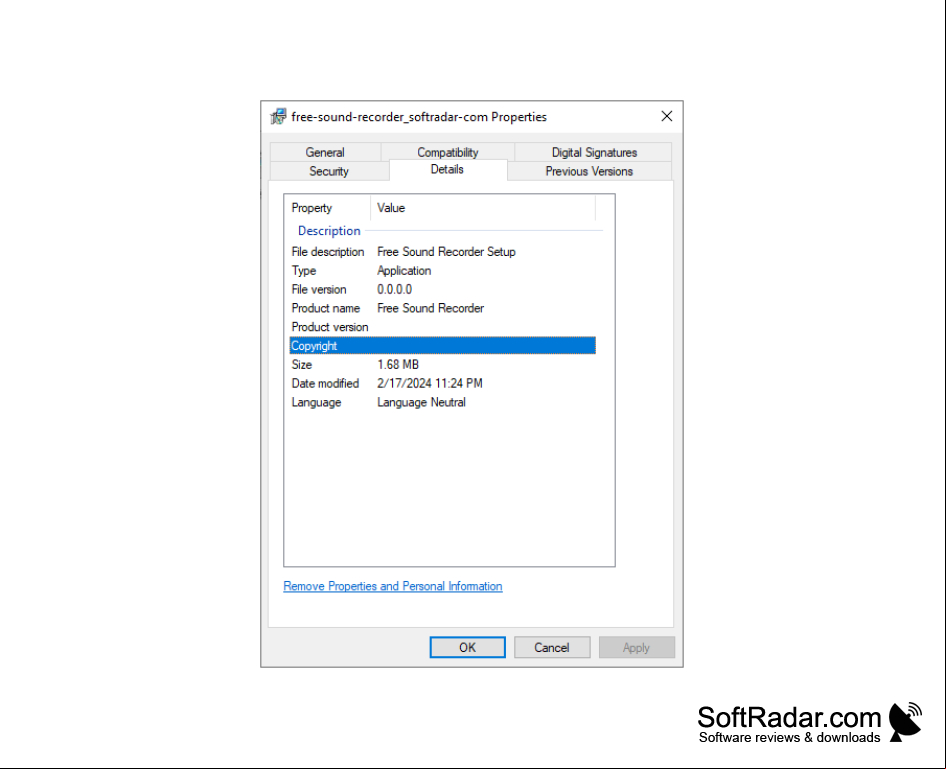Open Remove Properties and Personal Information link
946x769 pixels.
393,586
